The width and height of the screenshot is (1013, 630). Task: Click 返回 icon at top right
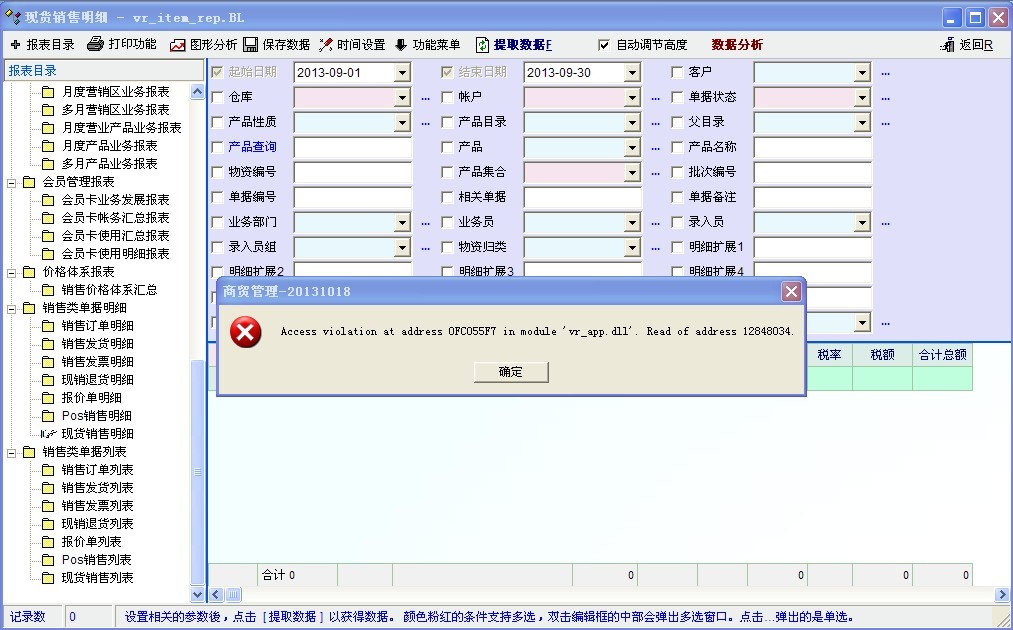tap(948, 45)
